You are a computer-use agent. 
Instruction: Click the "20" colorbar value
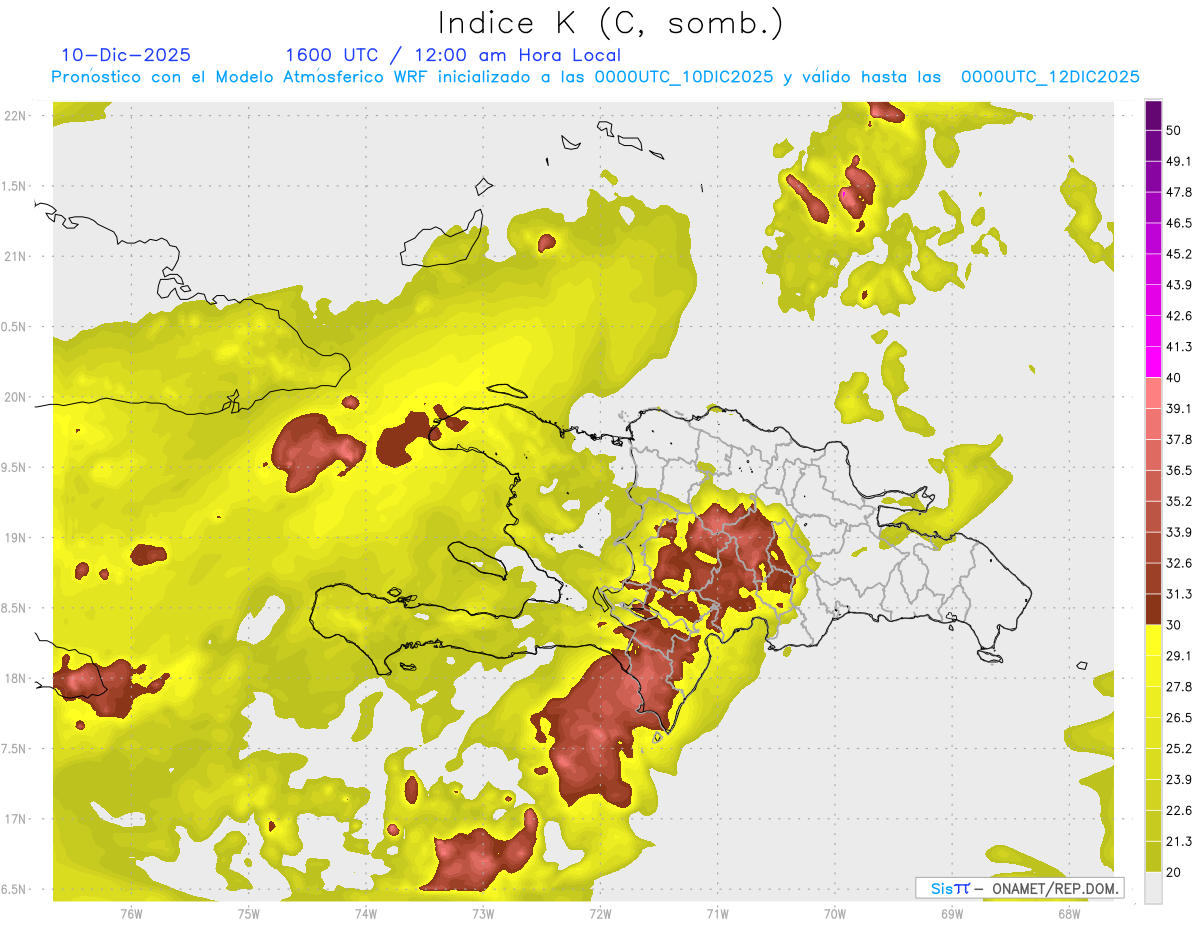[x=1175, y=872]
